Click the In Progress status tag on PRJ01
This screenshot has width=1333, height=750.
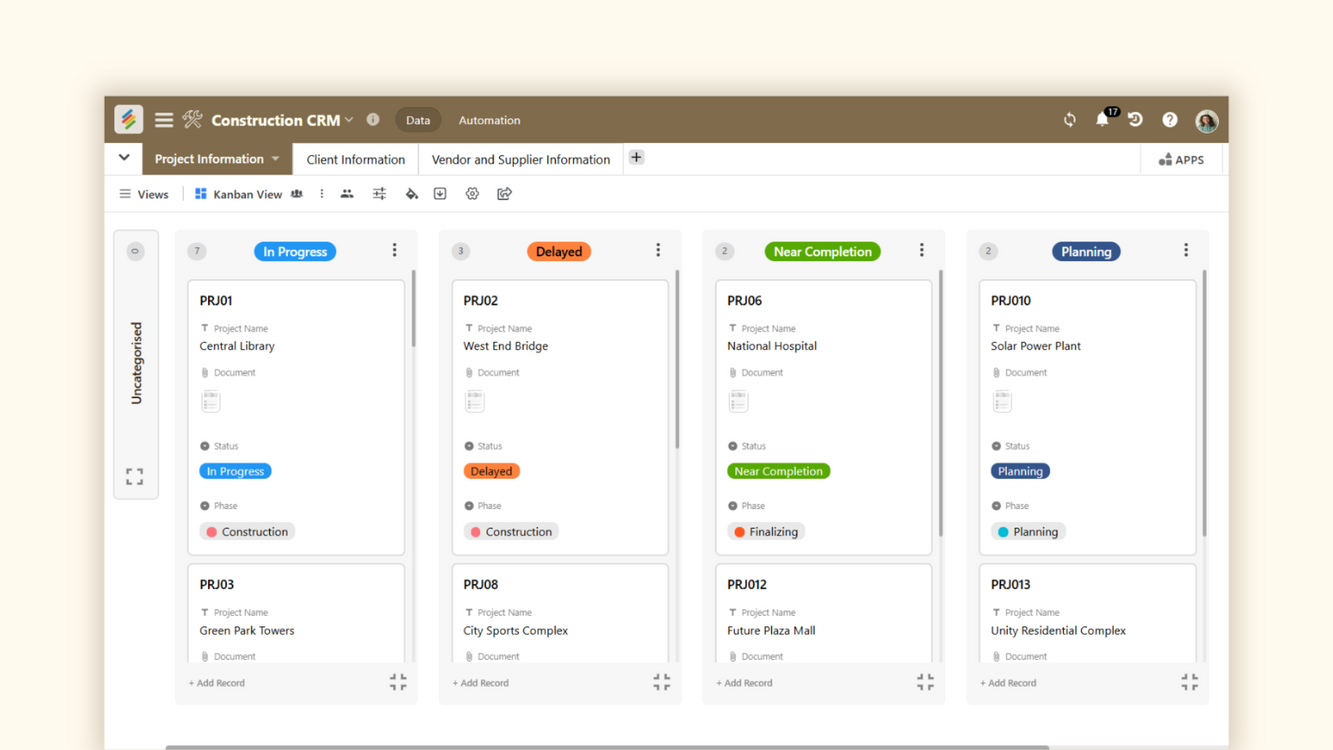(x=235, y=471)
